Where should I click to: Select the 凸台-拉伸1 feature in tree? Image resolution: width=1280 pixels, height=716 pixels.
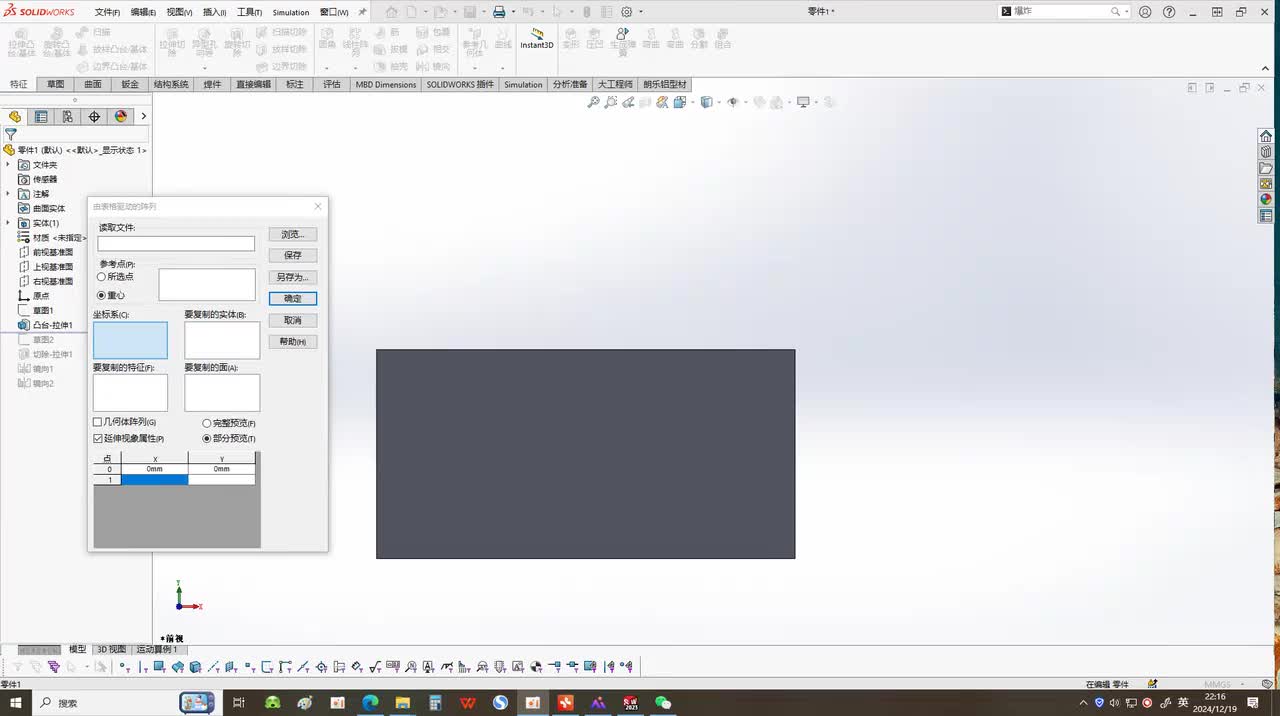pos(46,325)
